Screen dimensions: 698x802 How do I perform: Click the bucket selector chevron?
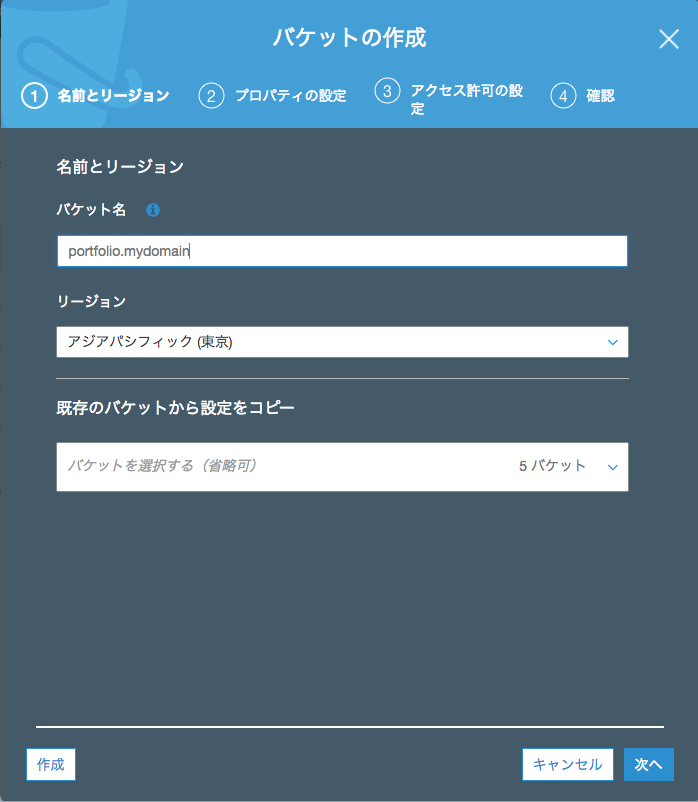tap(613, 467)
